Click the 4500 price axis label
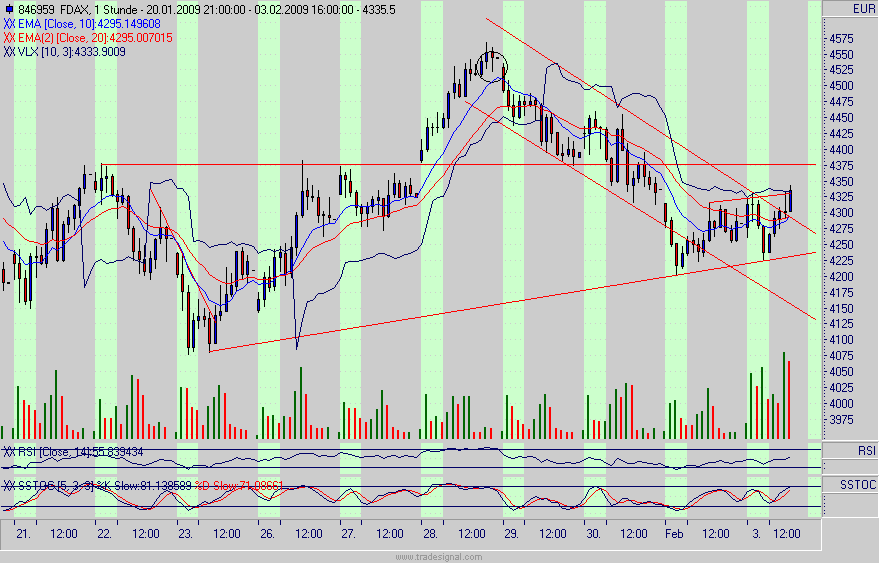Screen dimensions: 879x563 (x=841, y=86)
